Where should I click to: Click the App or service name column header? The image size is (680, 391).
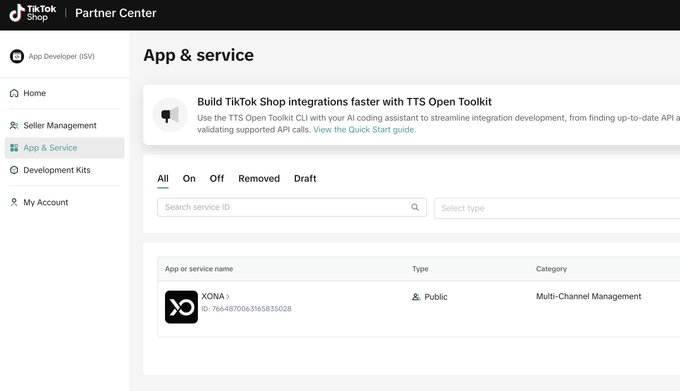(x=199, y=269)
